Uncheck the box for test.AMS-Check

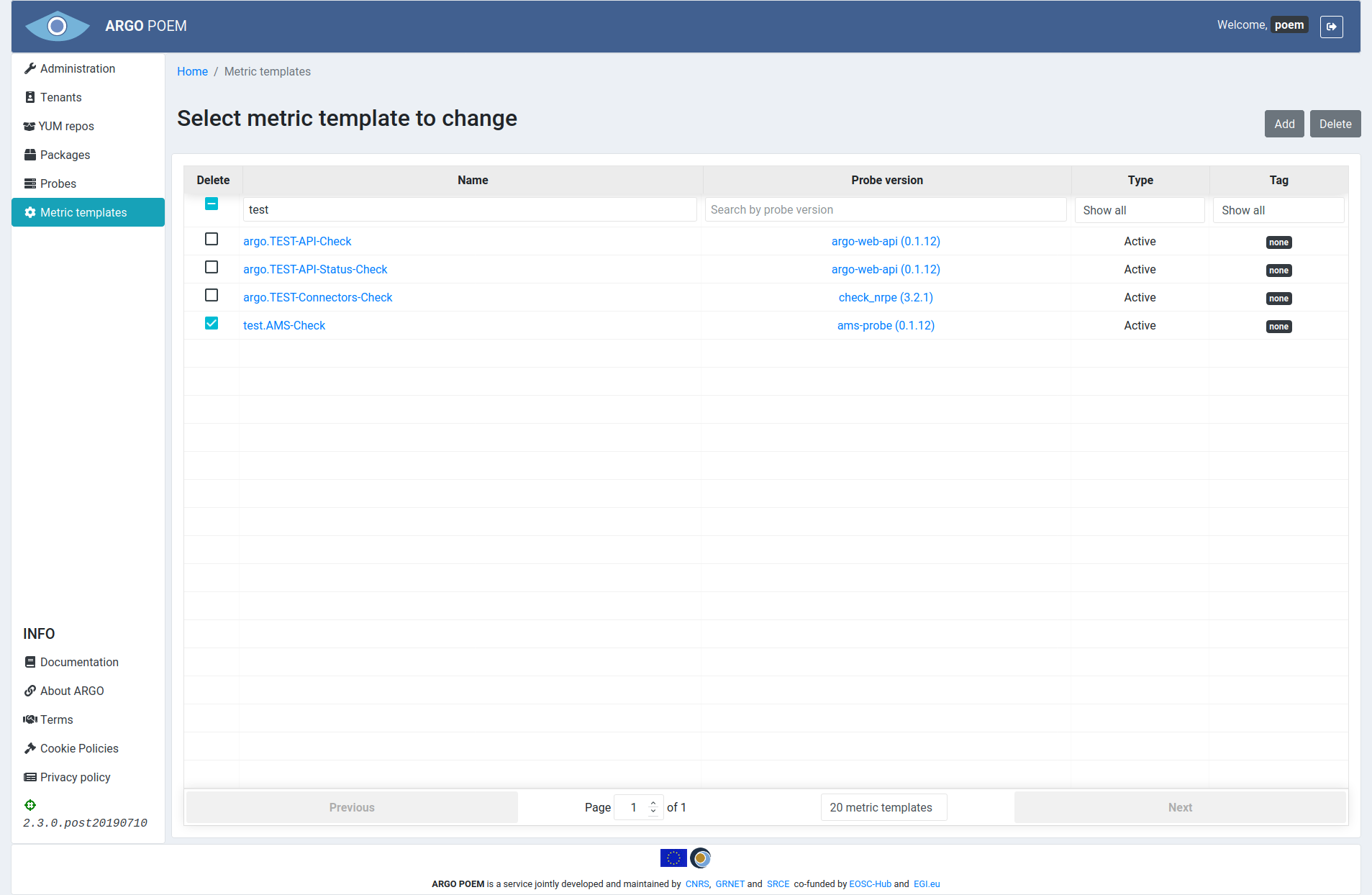click(x=212, y=323)
